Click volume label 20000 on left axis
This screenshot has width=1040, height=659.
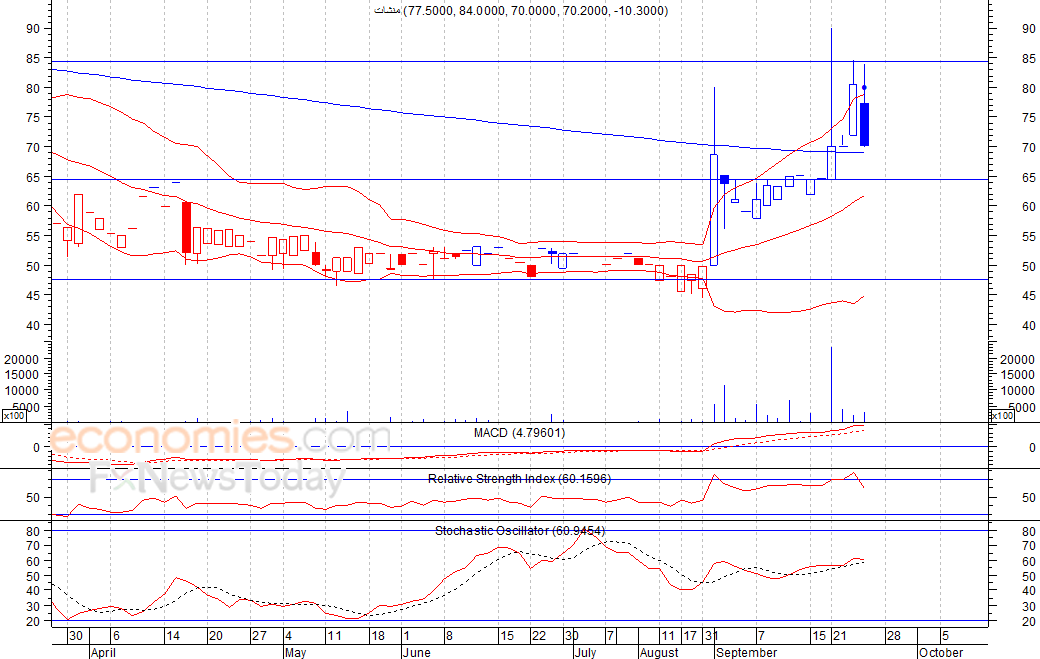(x=22, y=359)
